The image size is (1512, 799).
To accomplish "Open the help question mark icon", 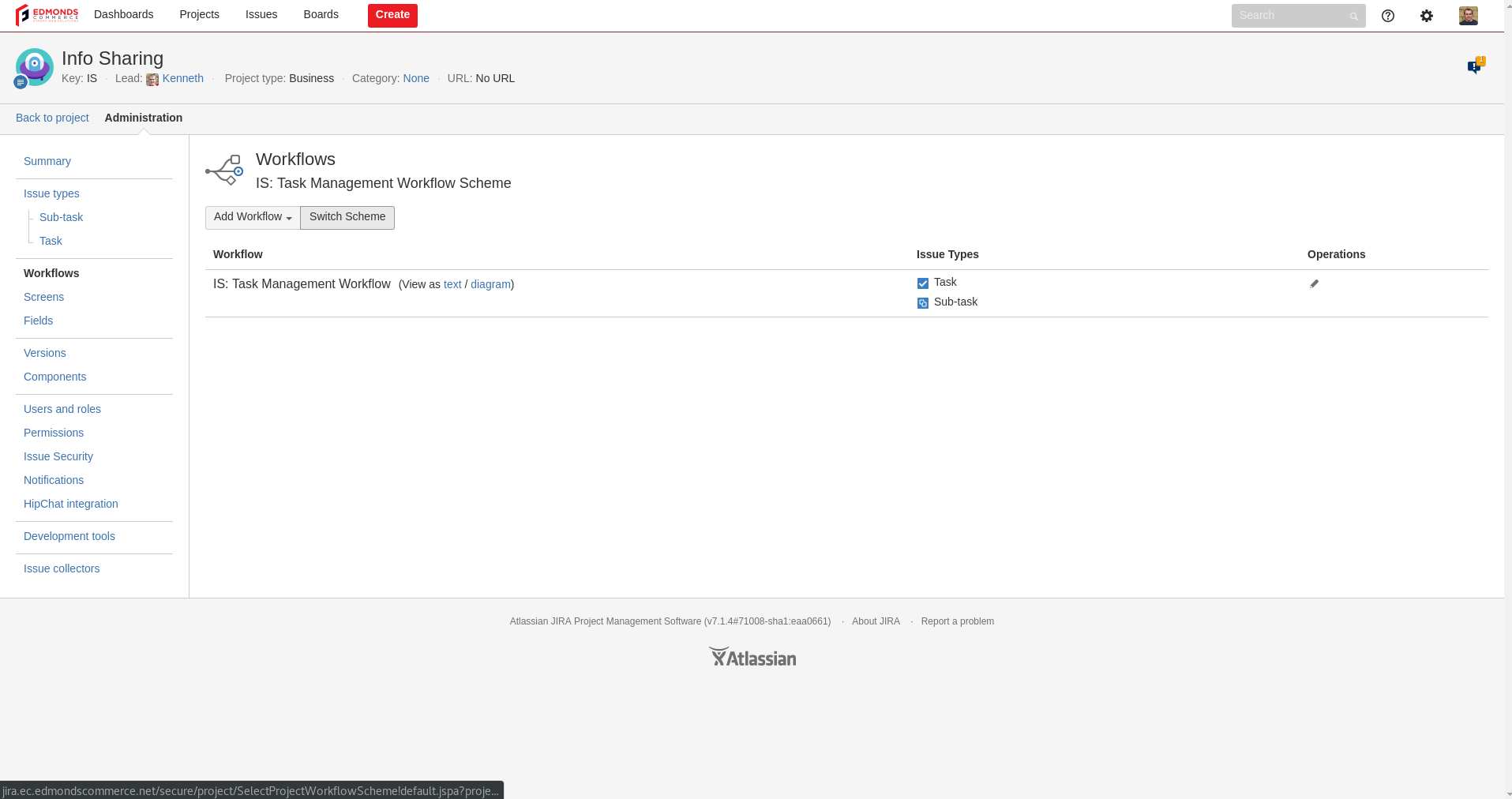I will point(1388,16).
